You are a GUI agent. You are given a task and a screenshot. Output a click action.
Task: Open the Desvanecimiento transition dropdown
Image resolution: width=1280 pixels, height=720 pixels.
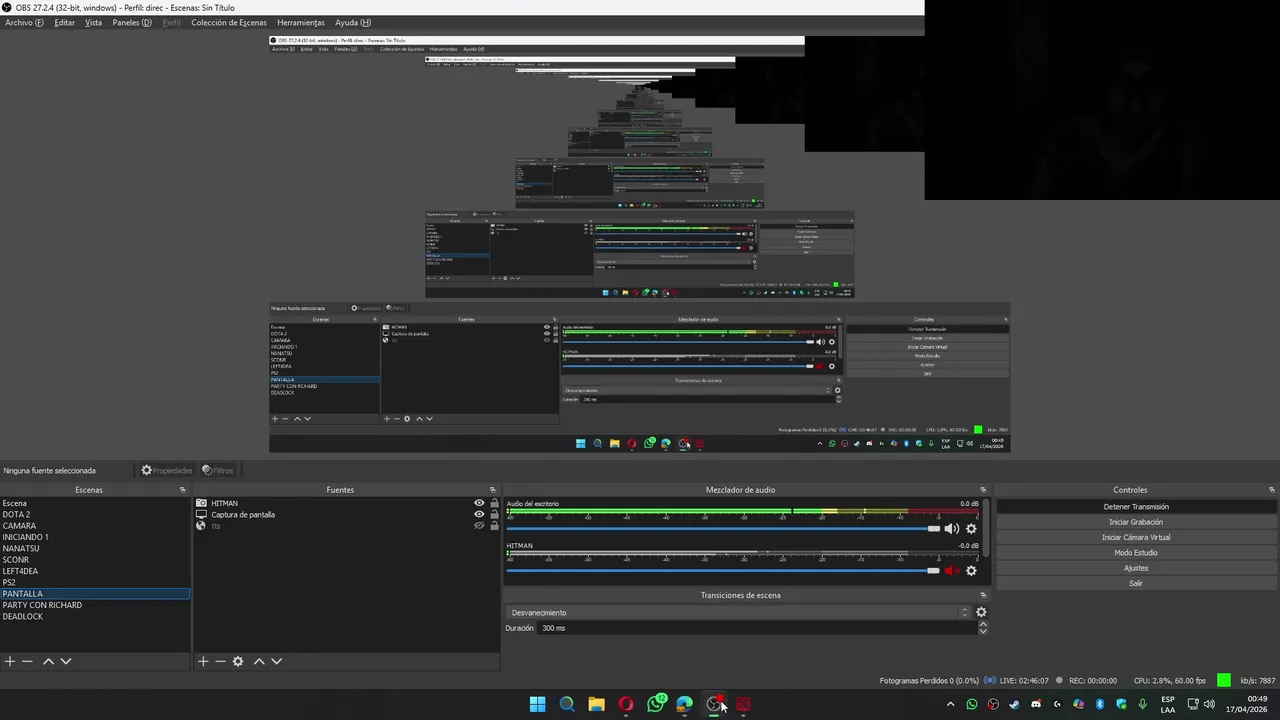pos(738,612)
